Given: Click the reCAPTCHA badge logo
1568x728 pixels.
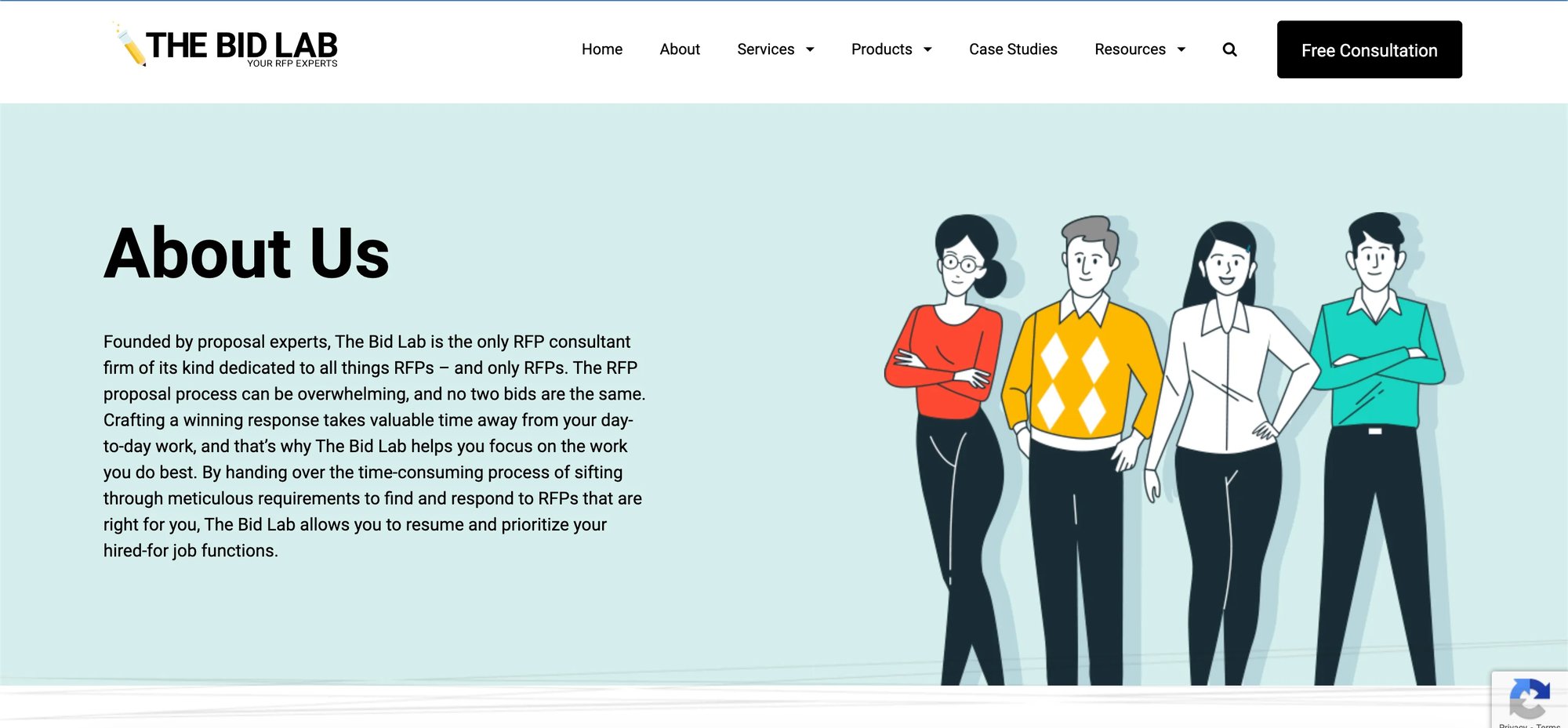Looking at the screenshot, I should pyautogui.click(x=1529, y=697).
